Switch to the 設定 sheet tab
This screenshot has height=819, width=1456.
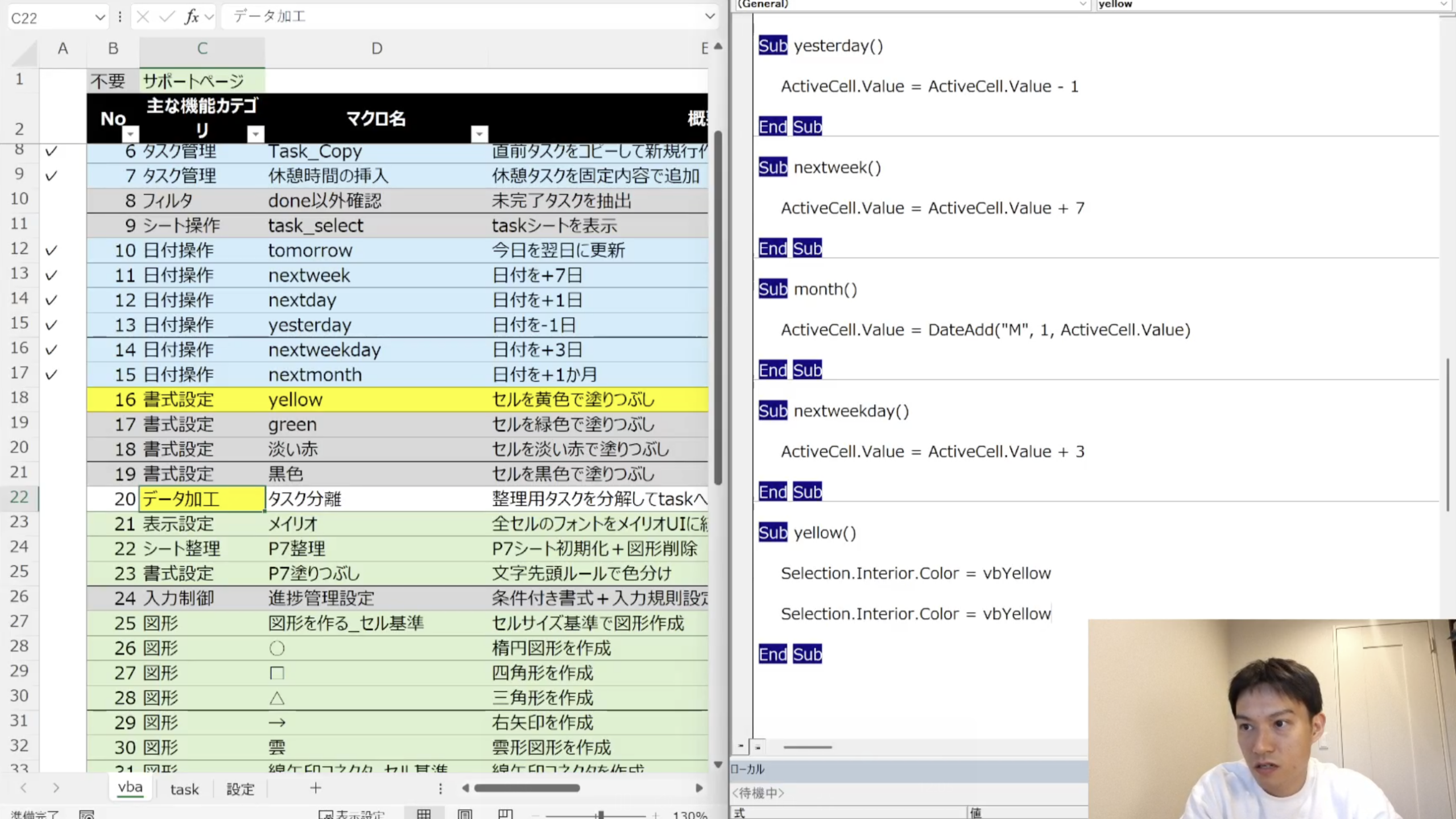(240, 789)
